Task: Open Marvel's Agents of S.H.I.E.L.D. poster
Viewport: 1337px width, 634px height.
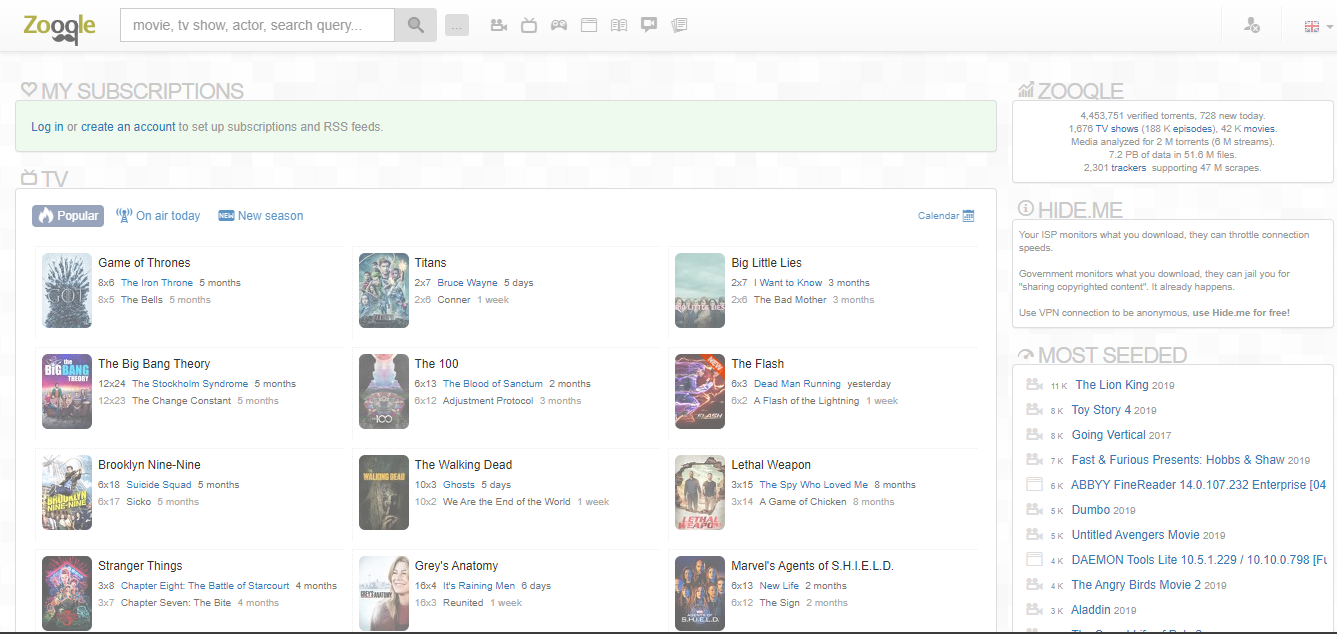Action: pyautogui.click(x=700, y=593)
